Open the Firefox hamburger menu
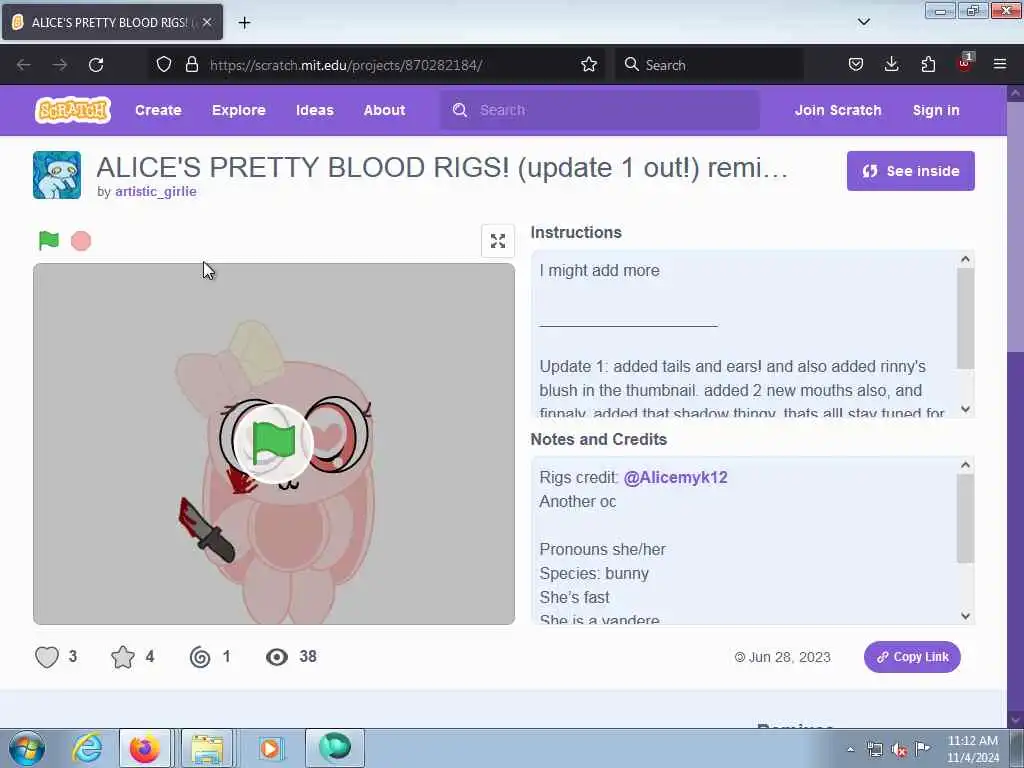 [1000, 64]
